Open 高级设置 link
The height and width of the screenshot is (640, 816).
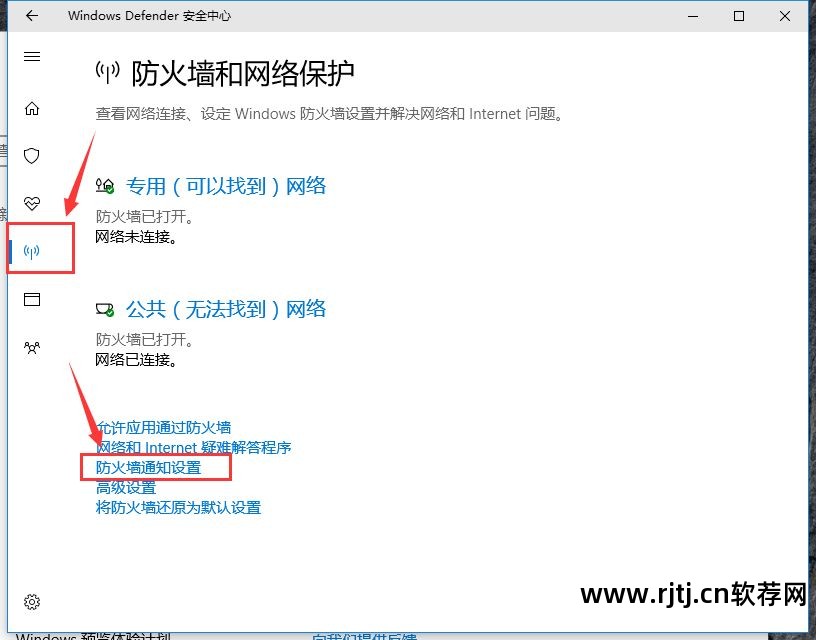pos(124,487)
